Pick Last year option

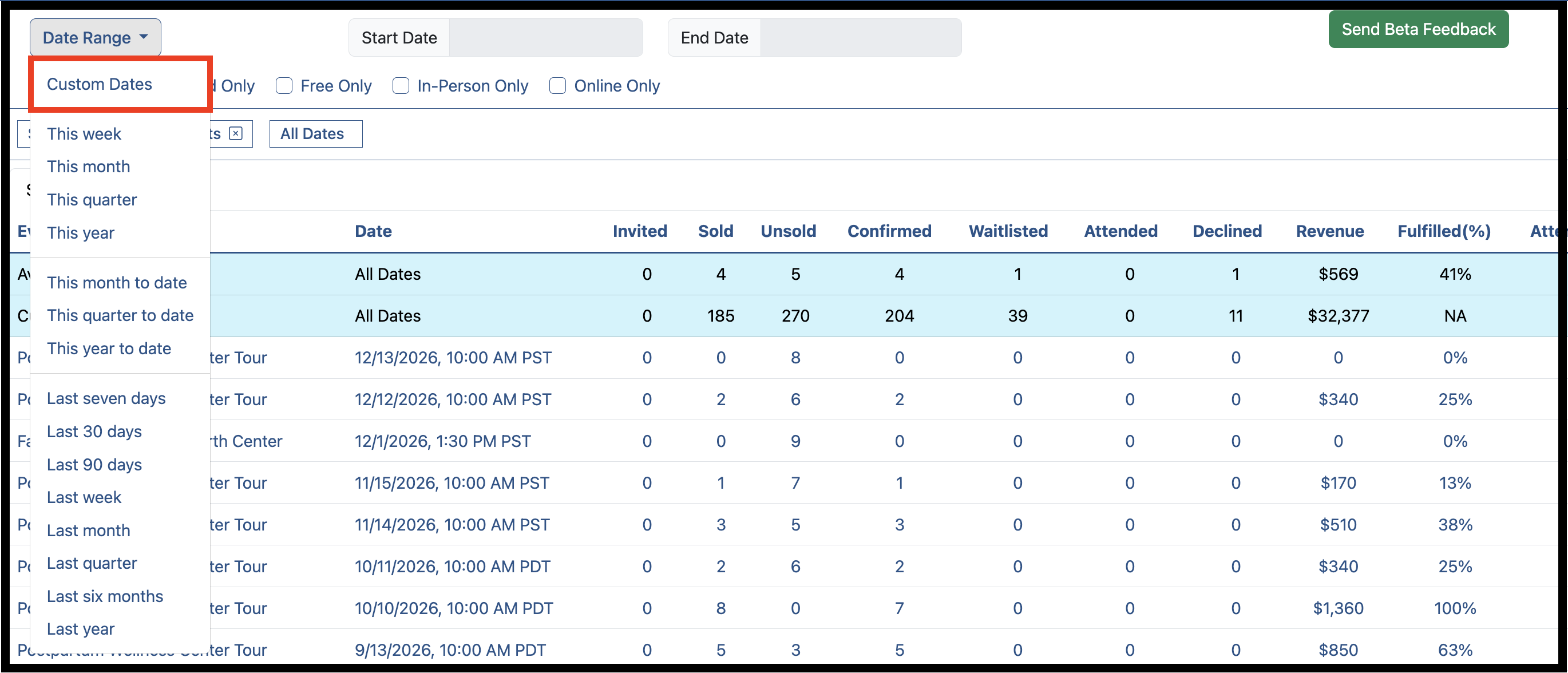coord(80,630)
